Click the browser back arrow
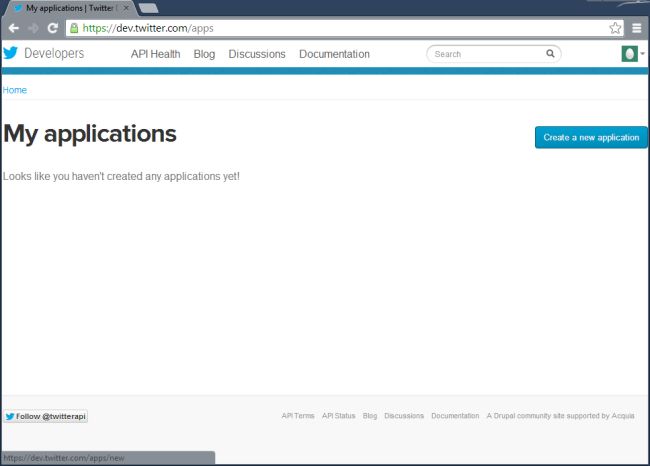Image resolution: width=650 pixels, height=466 pixels. click(14, 28)
